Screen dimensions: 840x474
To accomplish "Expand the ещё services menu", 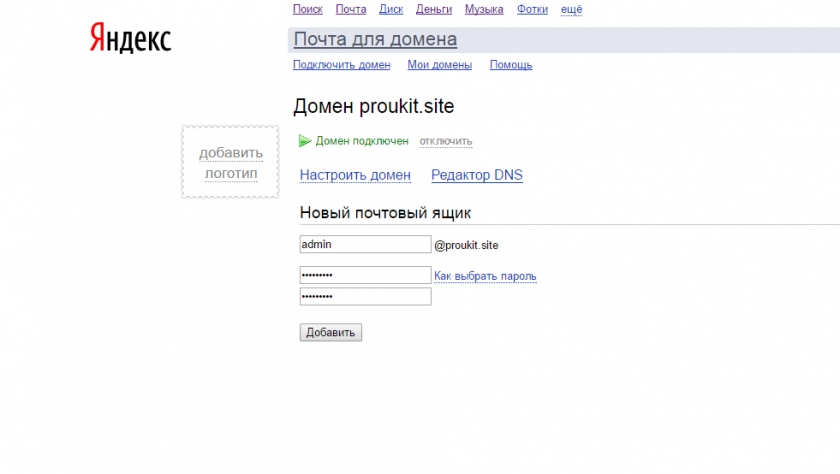I will pyautogui.click(x=571, y=9).
